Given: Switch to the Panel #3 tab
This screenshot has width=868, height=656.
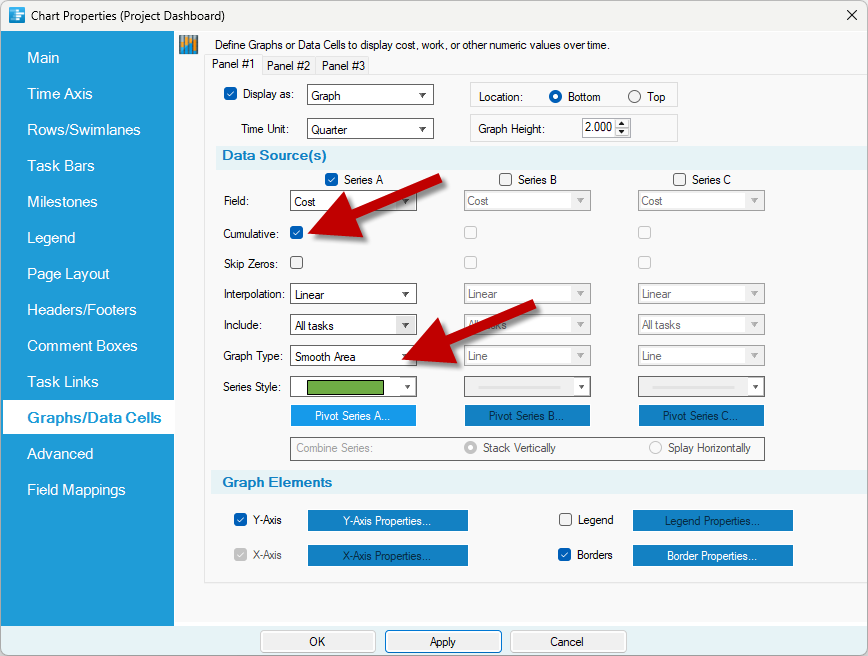Looking at the screenshot, I should (x=343, y=66).
